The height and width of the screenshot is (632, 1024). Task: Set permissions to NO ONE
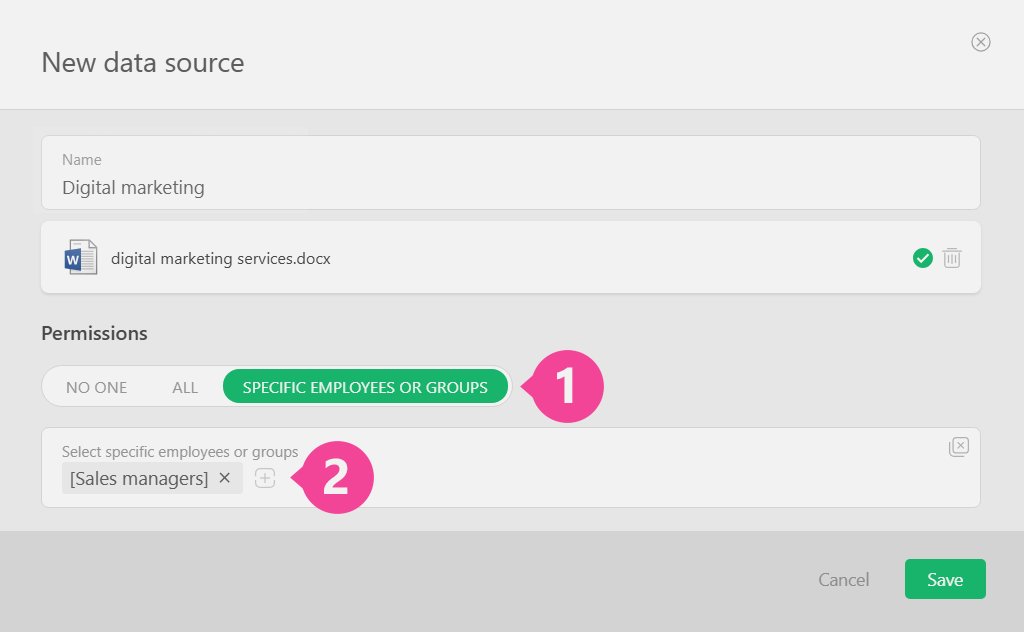coord(97,387)
